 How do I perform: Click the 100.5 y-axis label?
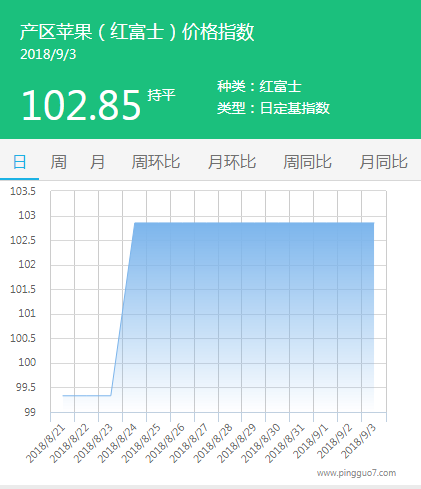coord(23,338)
